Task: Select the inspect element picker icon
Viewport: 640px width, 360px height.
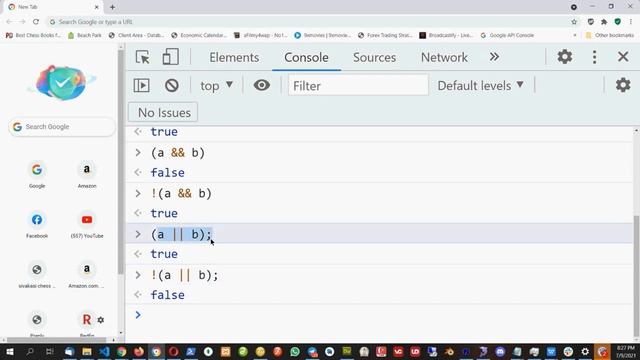Action: 142,57
